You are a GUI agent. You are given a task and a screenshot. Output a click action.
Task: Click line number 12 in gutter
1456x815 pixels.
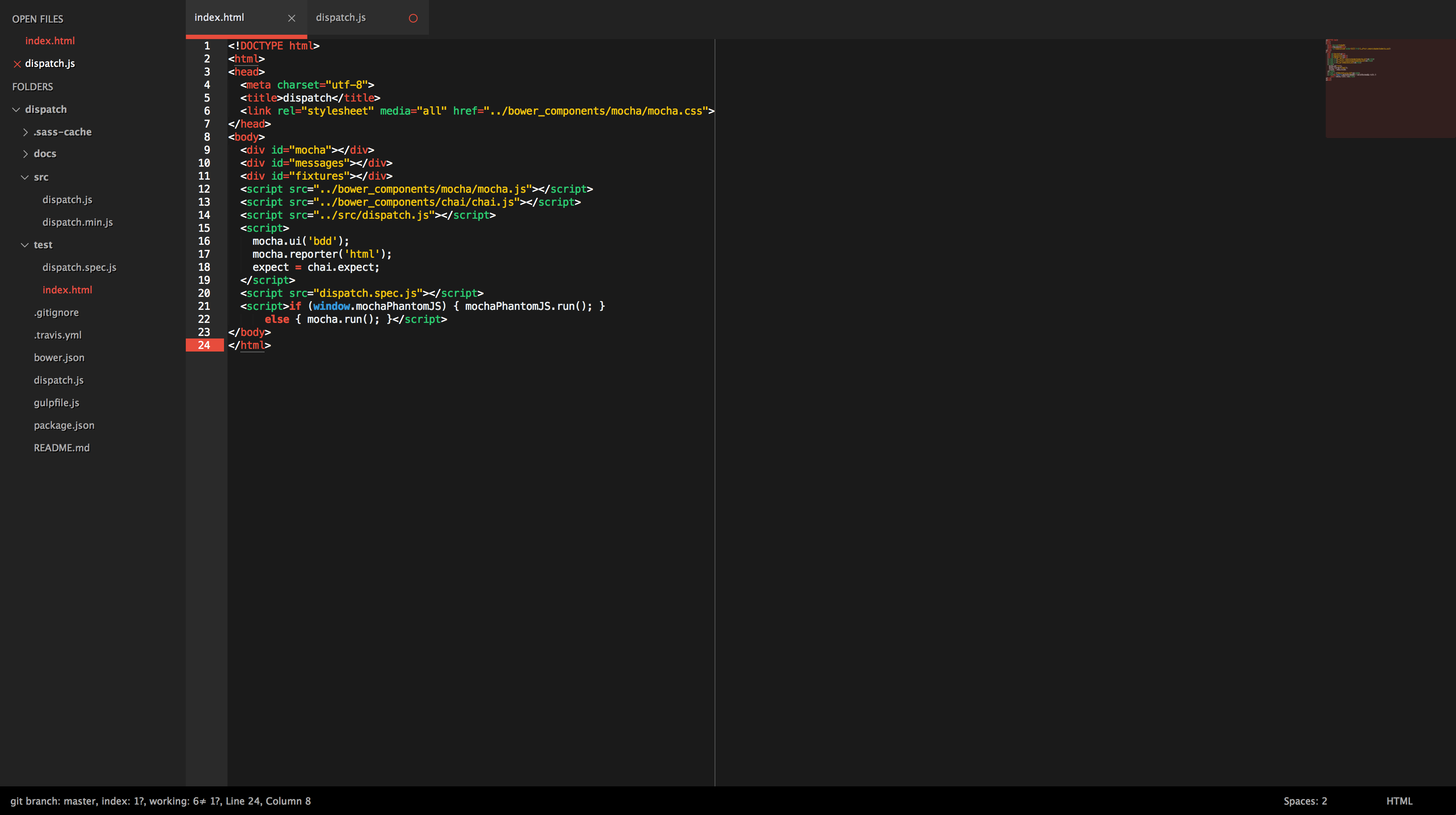click(x=204, y=189)
